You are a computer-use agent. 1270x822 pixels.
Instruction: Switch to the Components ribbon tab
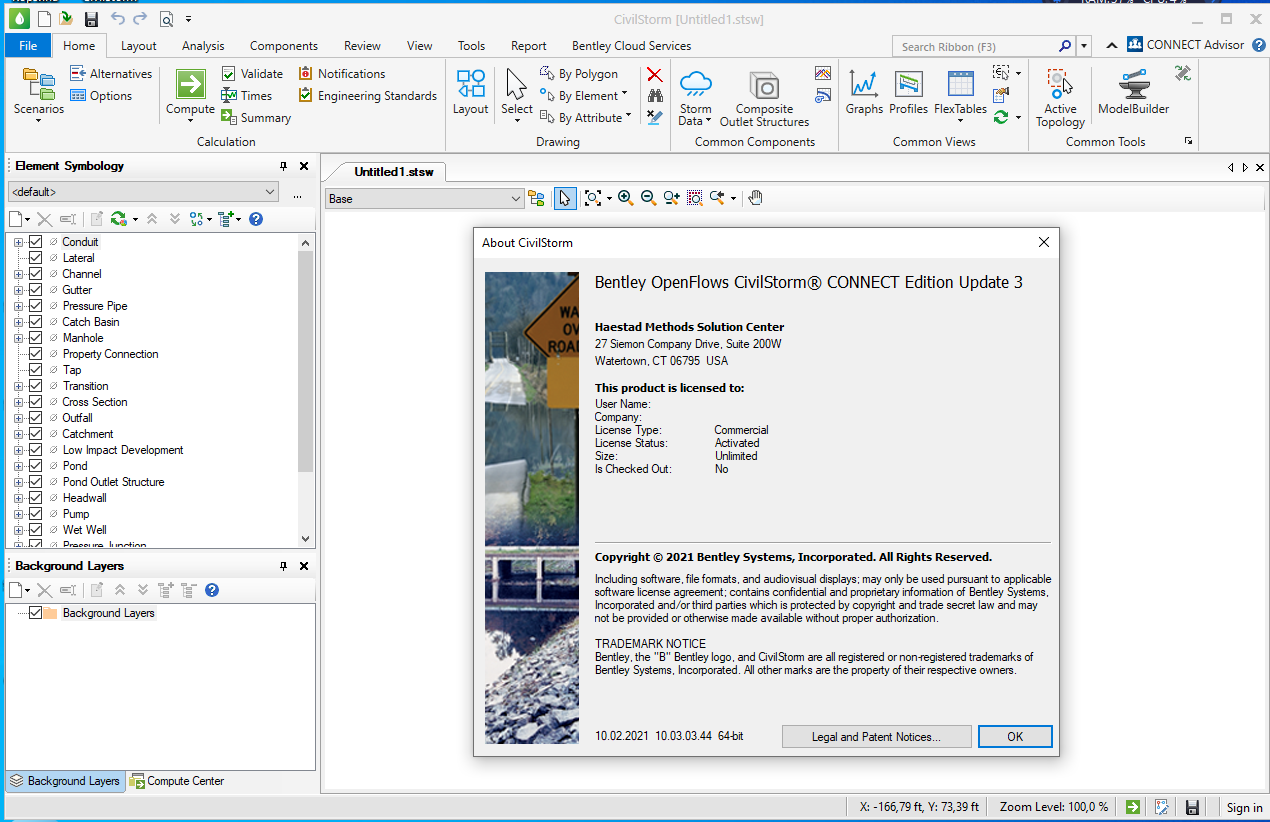click(x=284, y=45)
